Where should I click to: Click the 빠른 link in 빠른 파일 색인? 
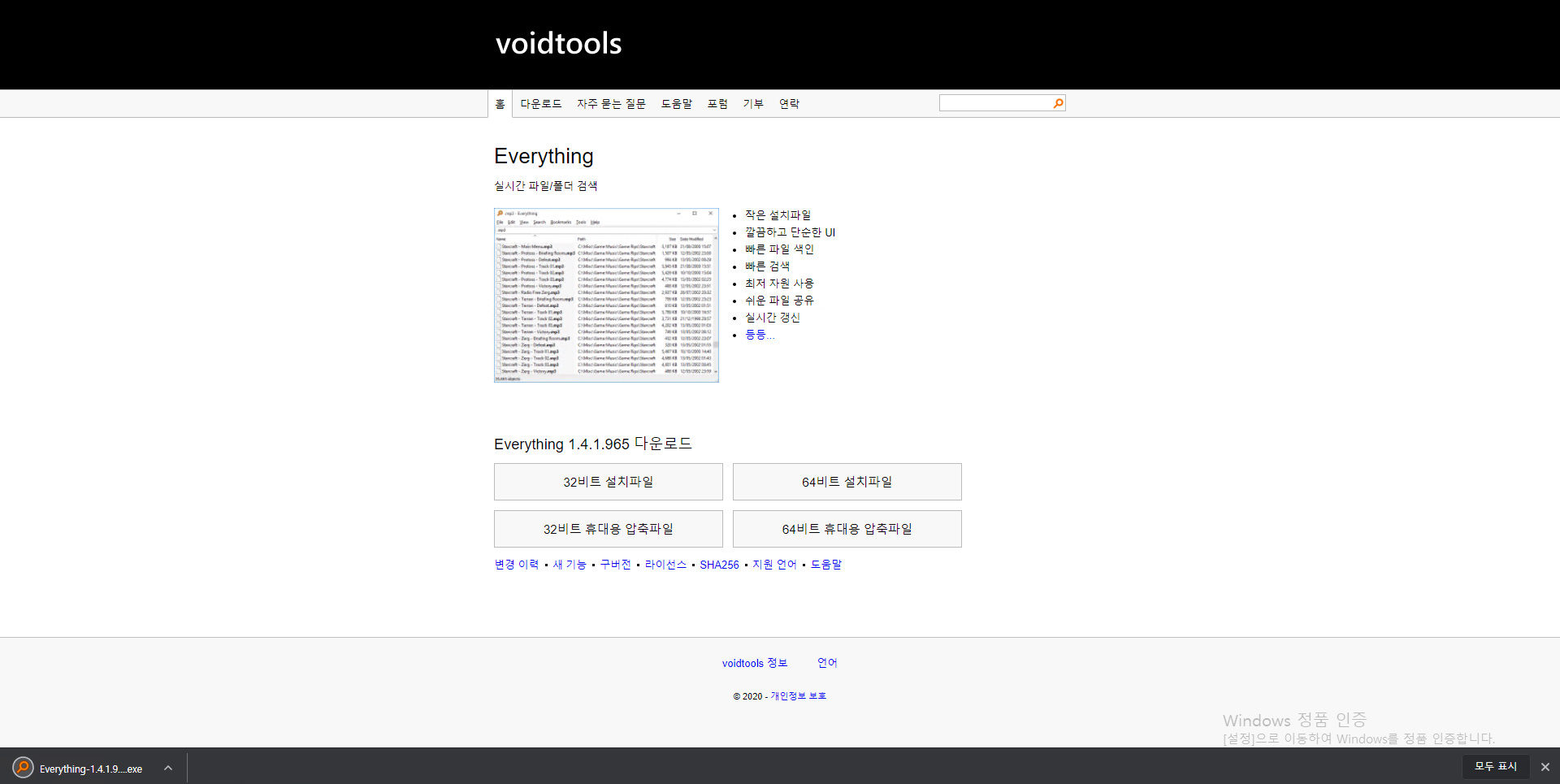tap(755, 249)
